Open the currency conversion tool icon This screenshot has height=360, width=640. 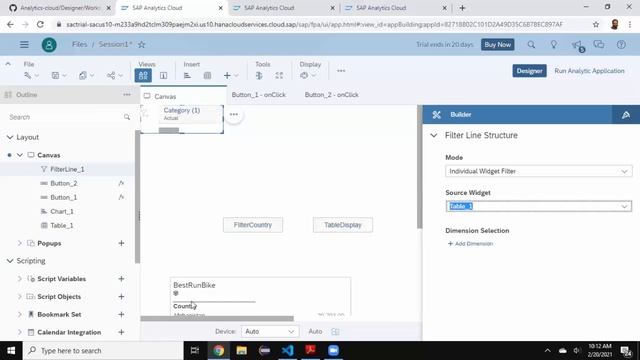tap(259, 76)
